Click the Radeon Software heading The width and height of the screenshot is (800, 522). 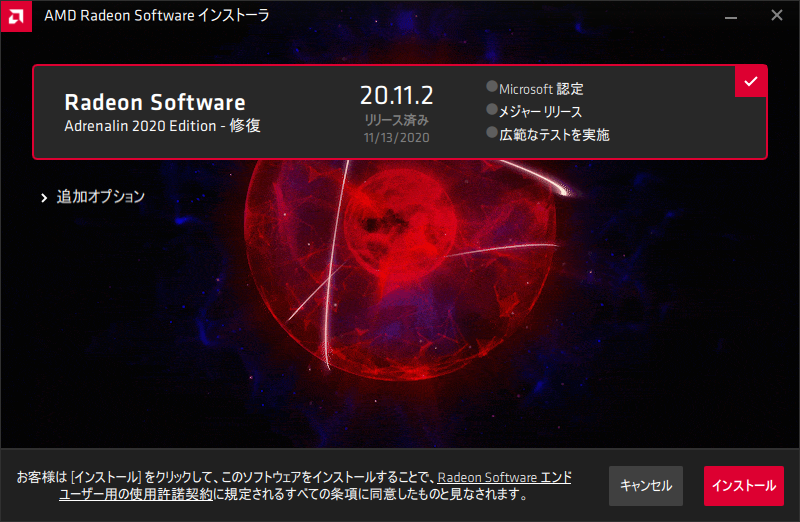[155, 102]
